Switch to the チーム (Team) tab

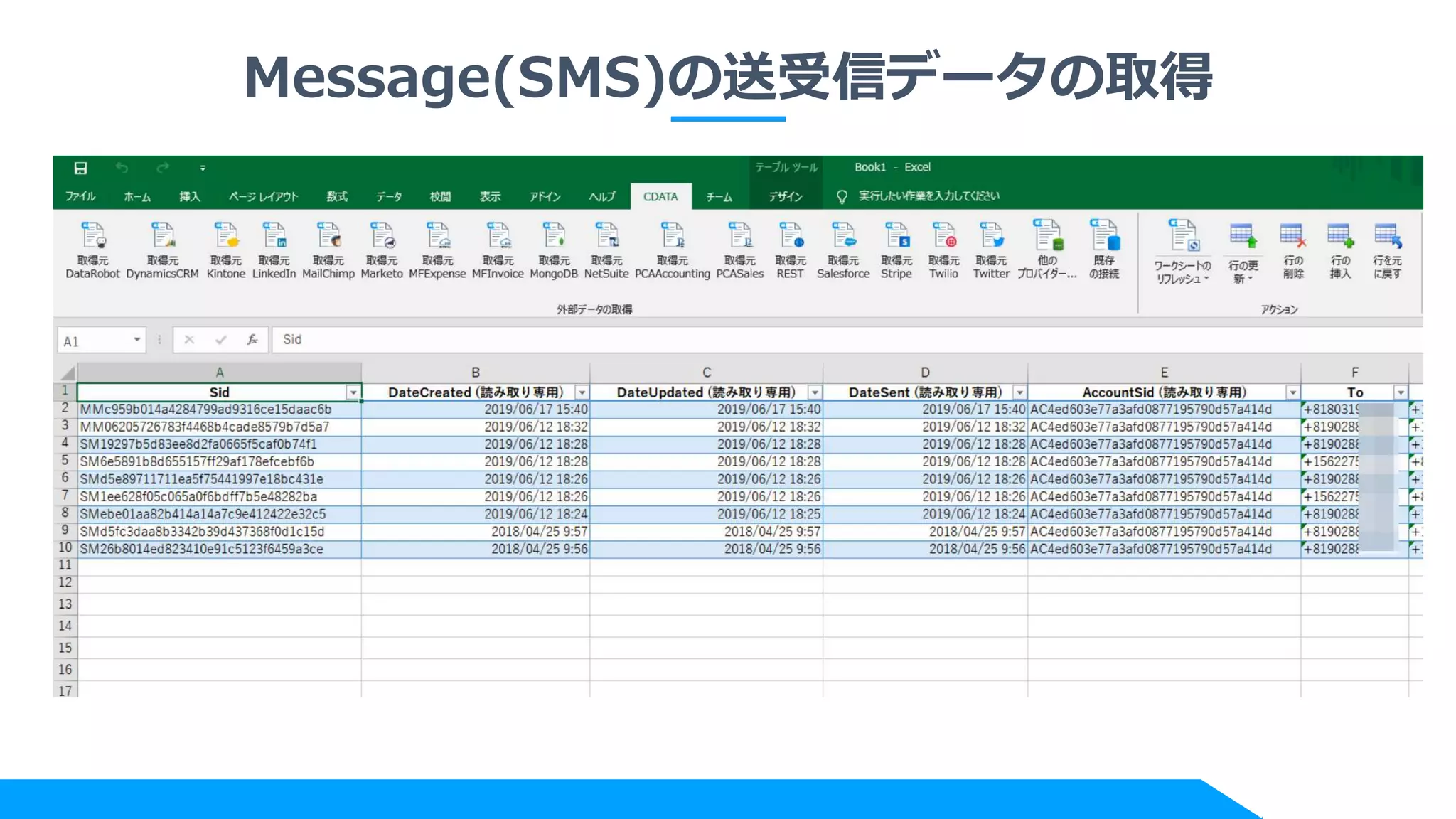(719, 197)
